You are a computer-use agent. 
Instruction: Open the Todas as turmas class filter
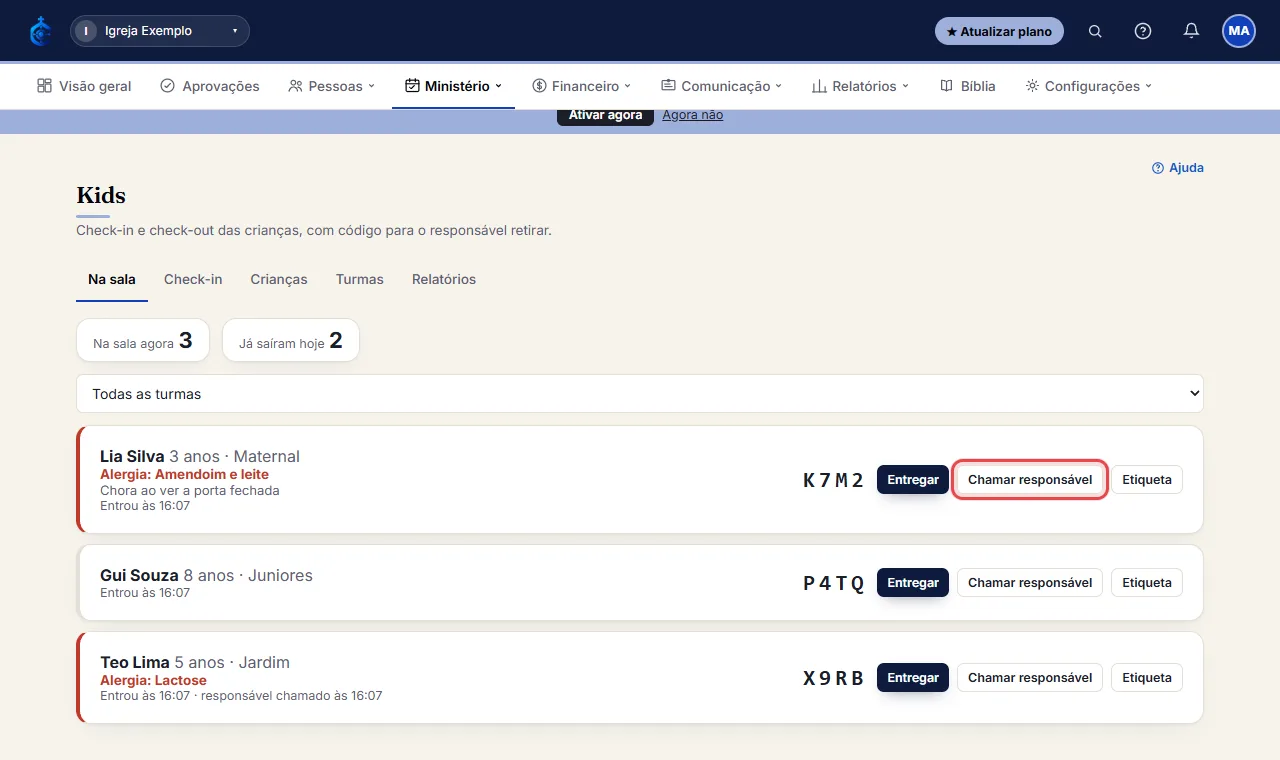pos(640,394)
